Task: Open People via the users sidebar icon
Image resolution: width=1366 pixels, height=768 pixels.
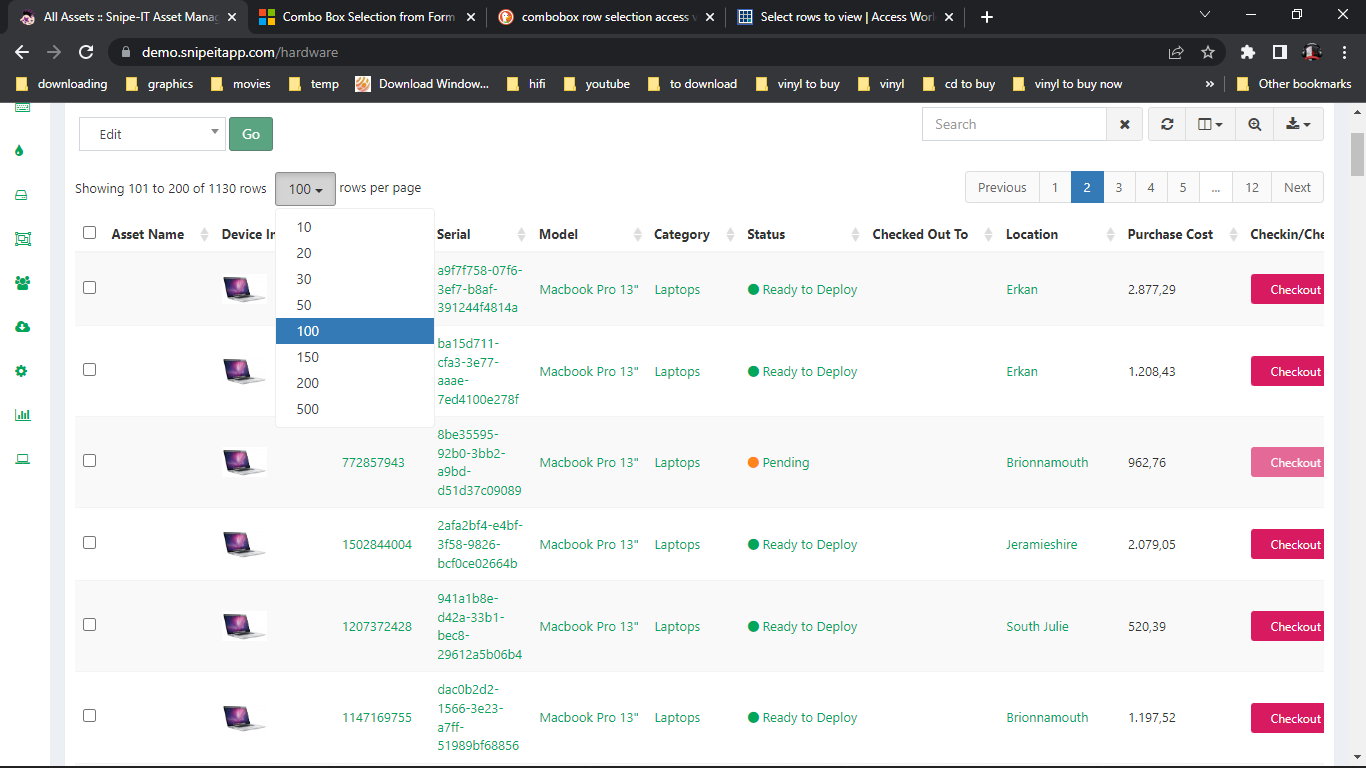Action: coord(22,283)
